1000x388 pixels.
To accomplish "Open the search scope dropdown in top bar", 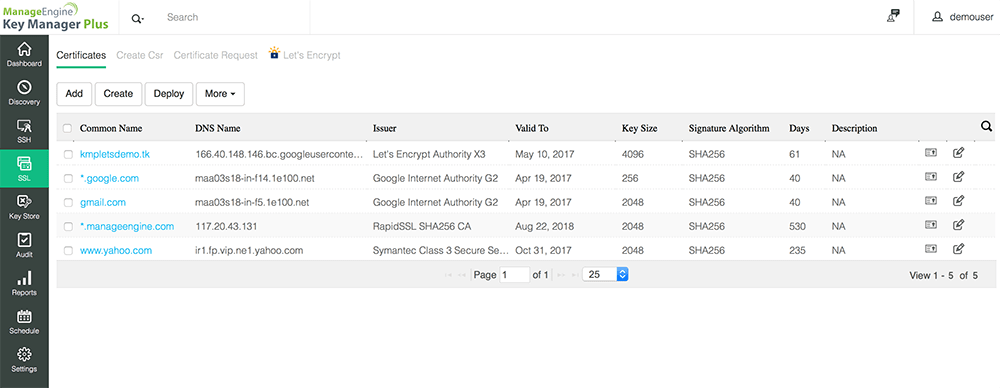I will tap(138, 19).
